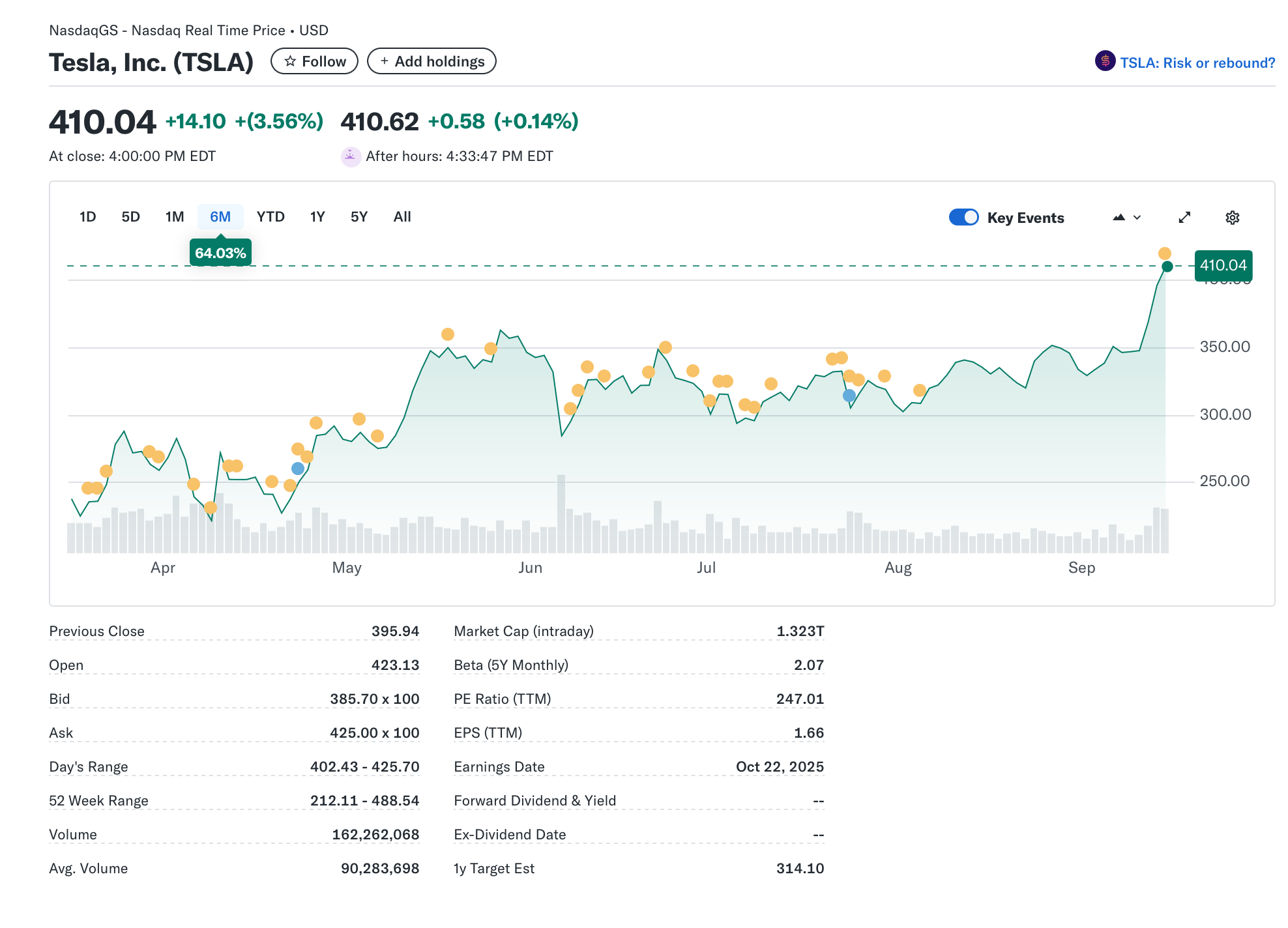Click the after hours moon icon
Screen dimensions: 1288x928
click(x=351, y=156)
